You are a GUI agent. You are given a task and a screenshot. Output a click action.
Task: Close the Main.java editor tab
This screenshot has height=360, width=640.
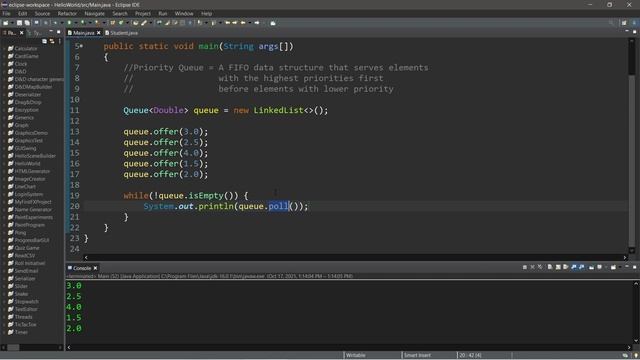[x=98, y=33]
